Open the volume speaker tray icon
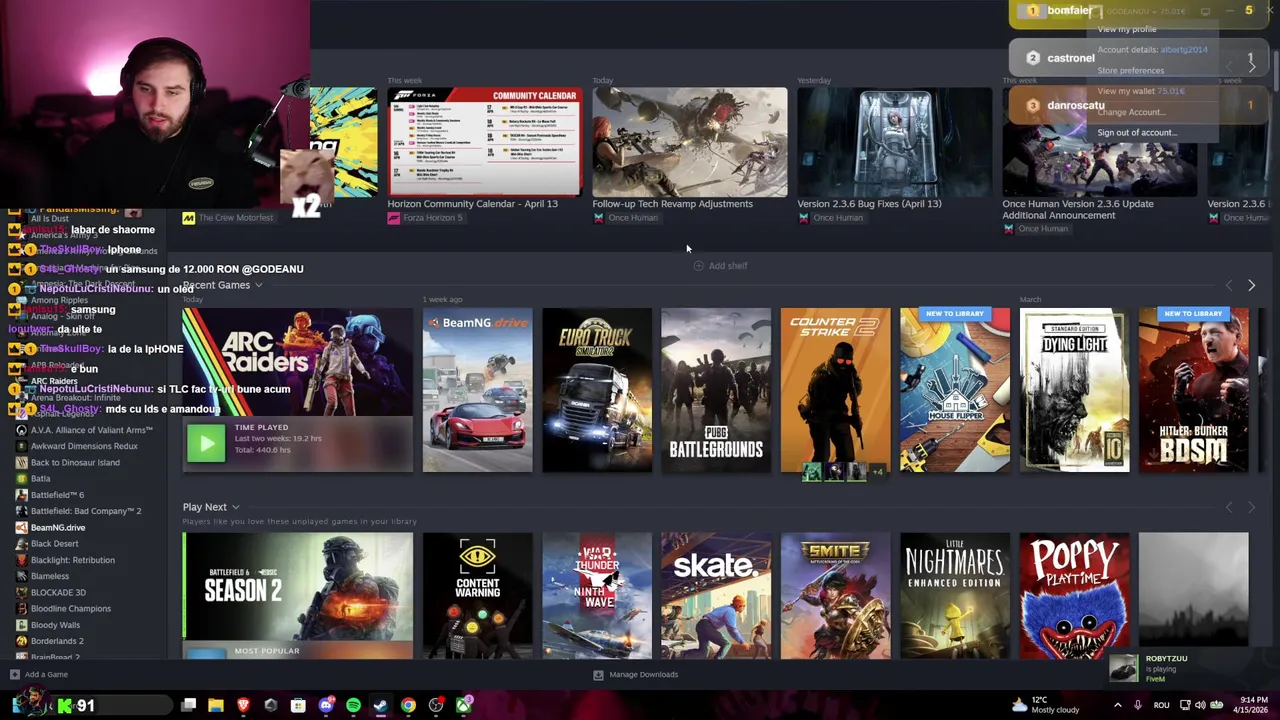This screenshot has width=1280, height=720. click(1200, 706)
